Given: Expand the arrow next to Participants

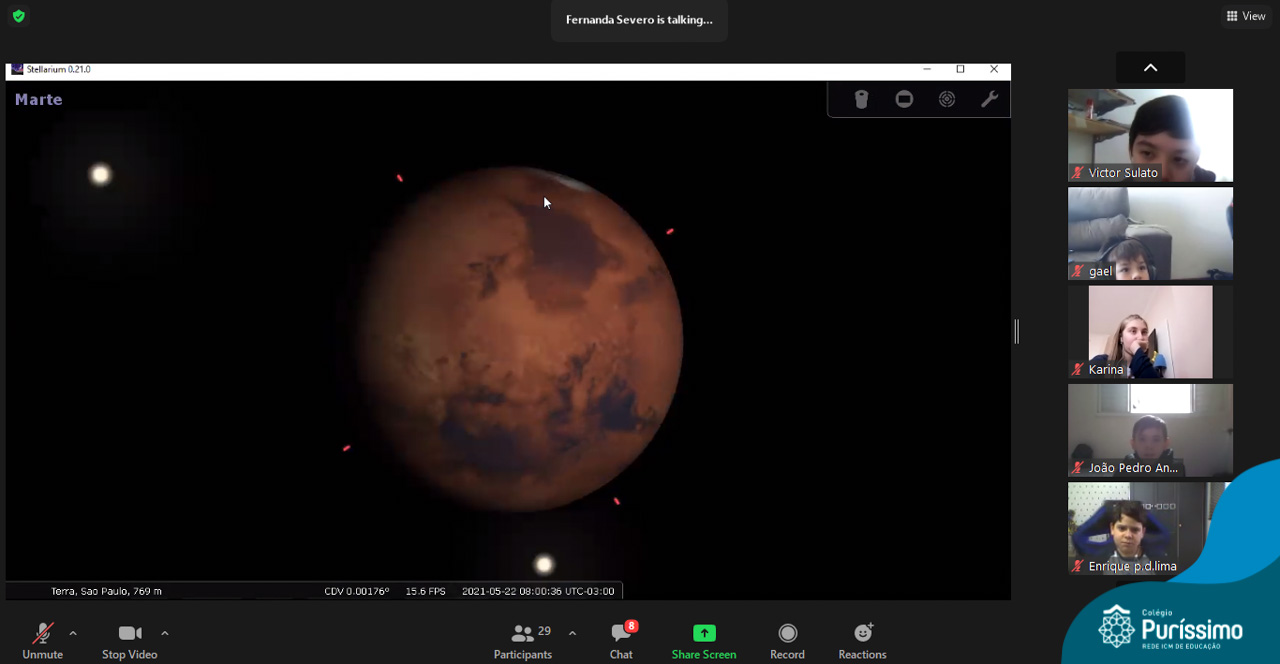Looking at the screenshot, I should pos(572,633).
